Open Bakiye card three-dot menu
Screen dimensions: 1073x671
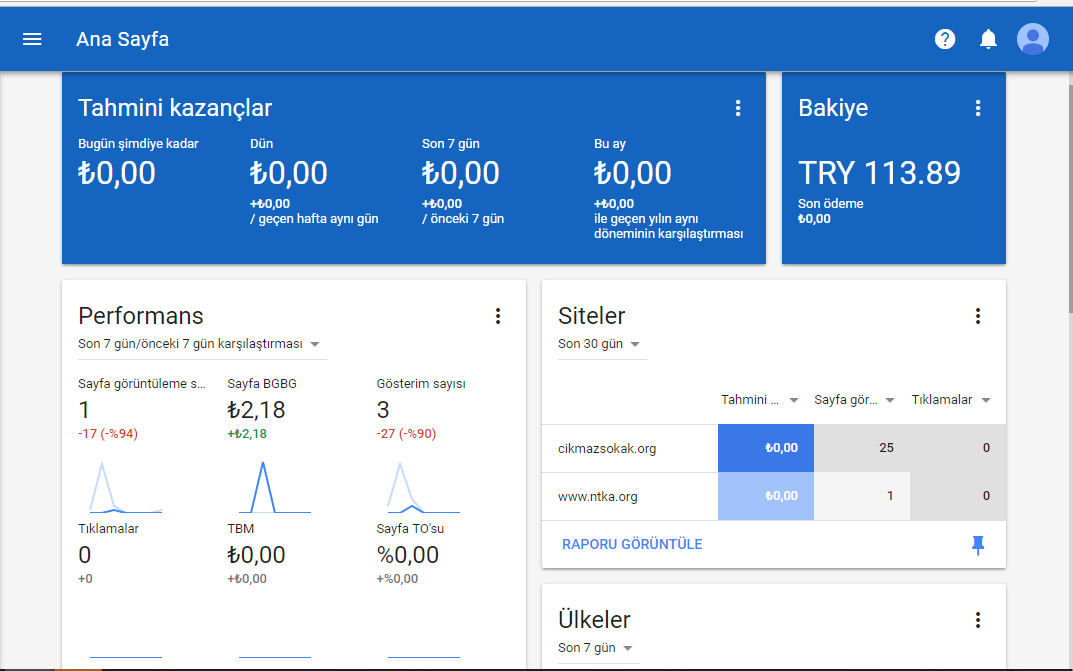[x=978, y=108]
